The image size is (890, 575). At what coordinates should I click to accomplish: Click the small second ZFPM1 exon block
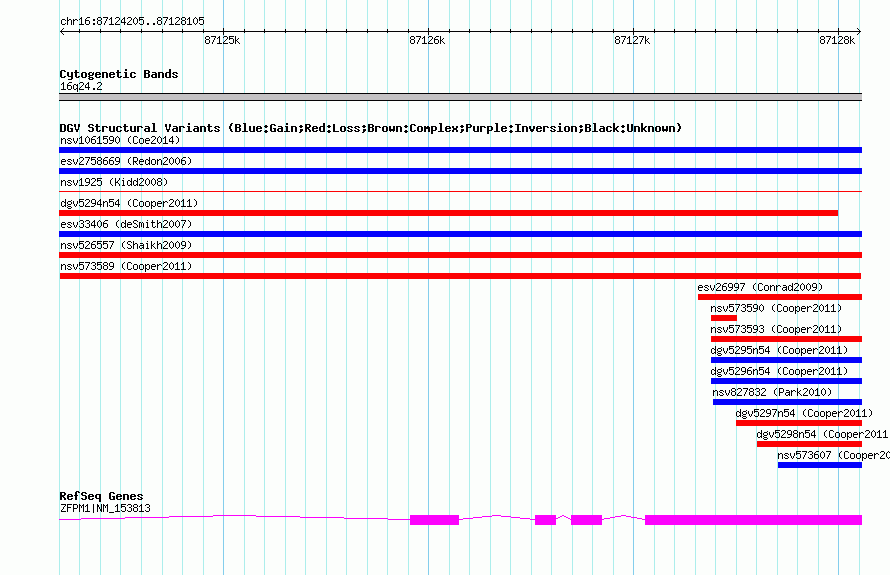point(545,520)
